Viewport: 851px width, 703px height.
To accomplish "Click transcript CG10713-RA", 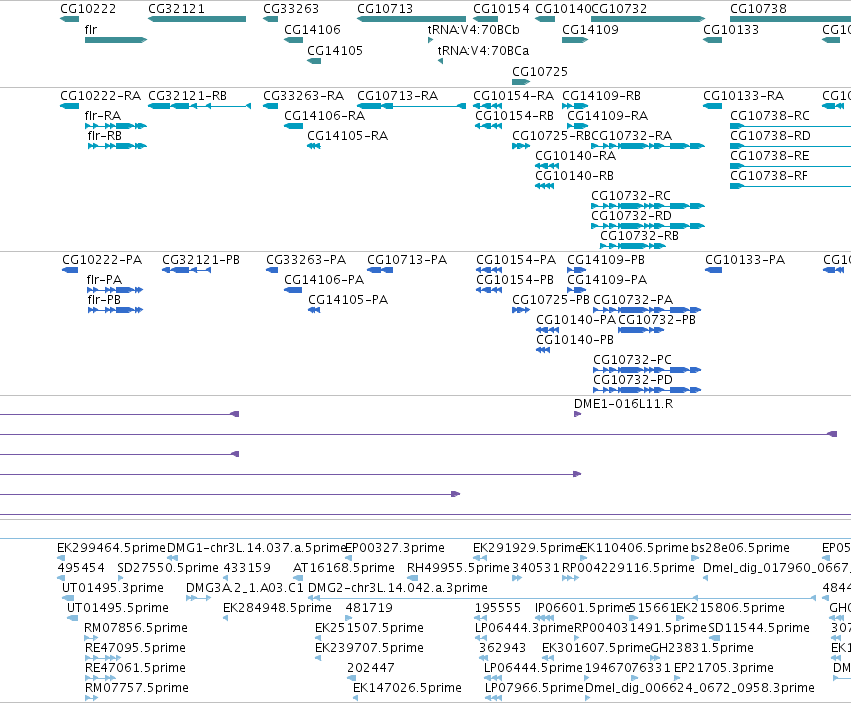I will 397,96.
